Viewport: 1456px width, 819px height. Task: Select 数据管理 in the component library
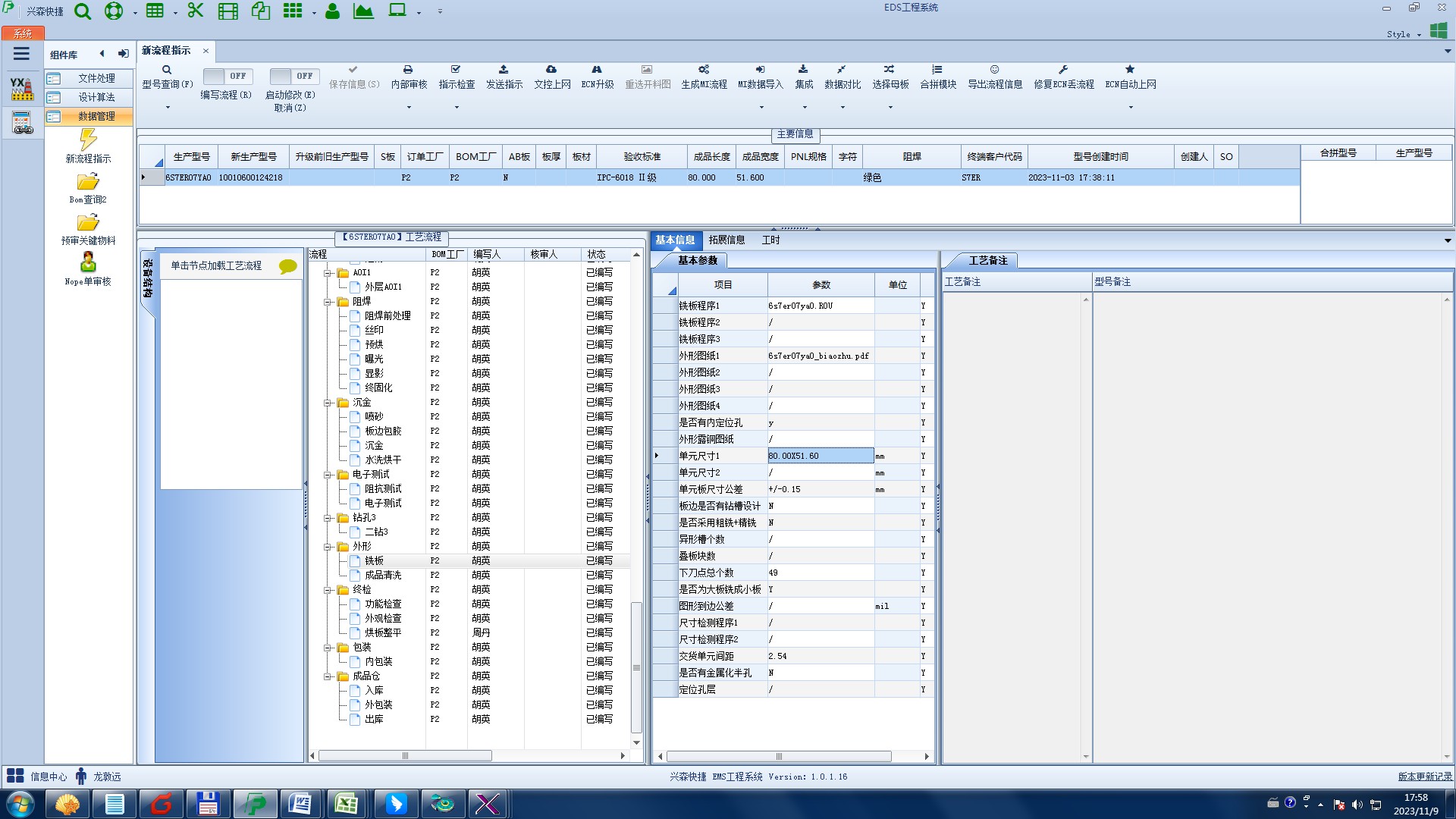click(x=96, y=116)
